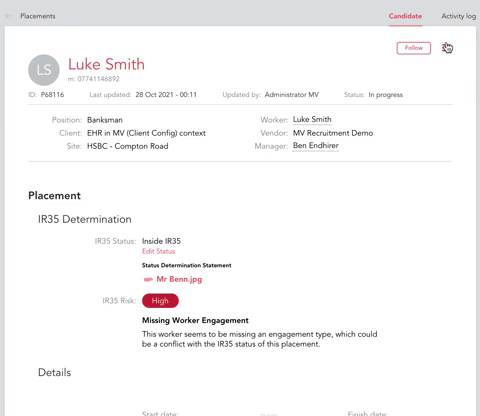Open the Mr Benn.jpg determination statement file
Image resolution: width=480 pixels, height=416 pixels.
click(179, 279)
